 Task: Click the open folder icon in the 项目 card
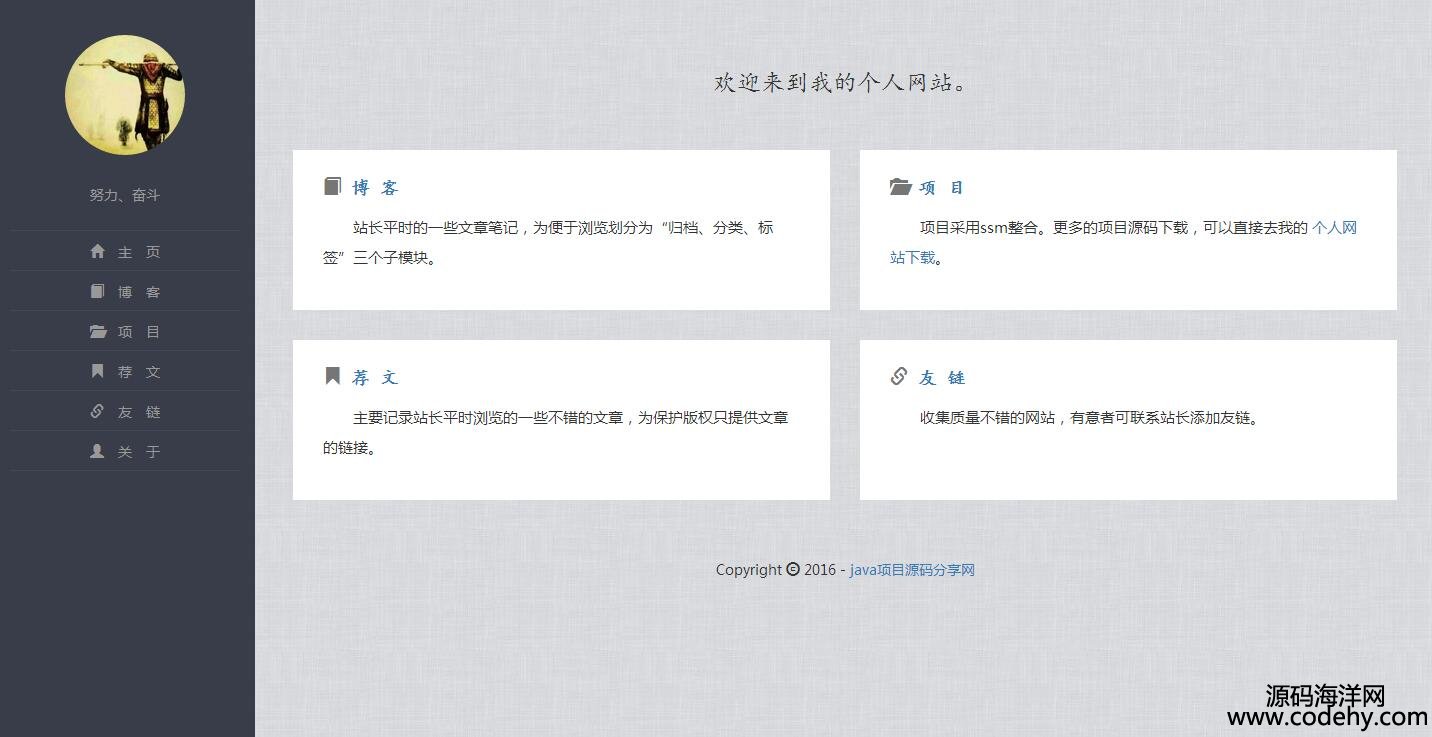(x=900, y=187)
